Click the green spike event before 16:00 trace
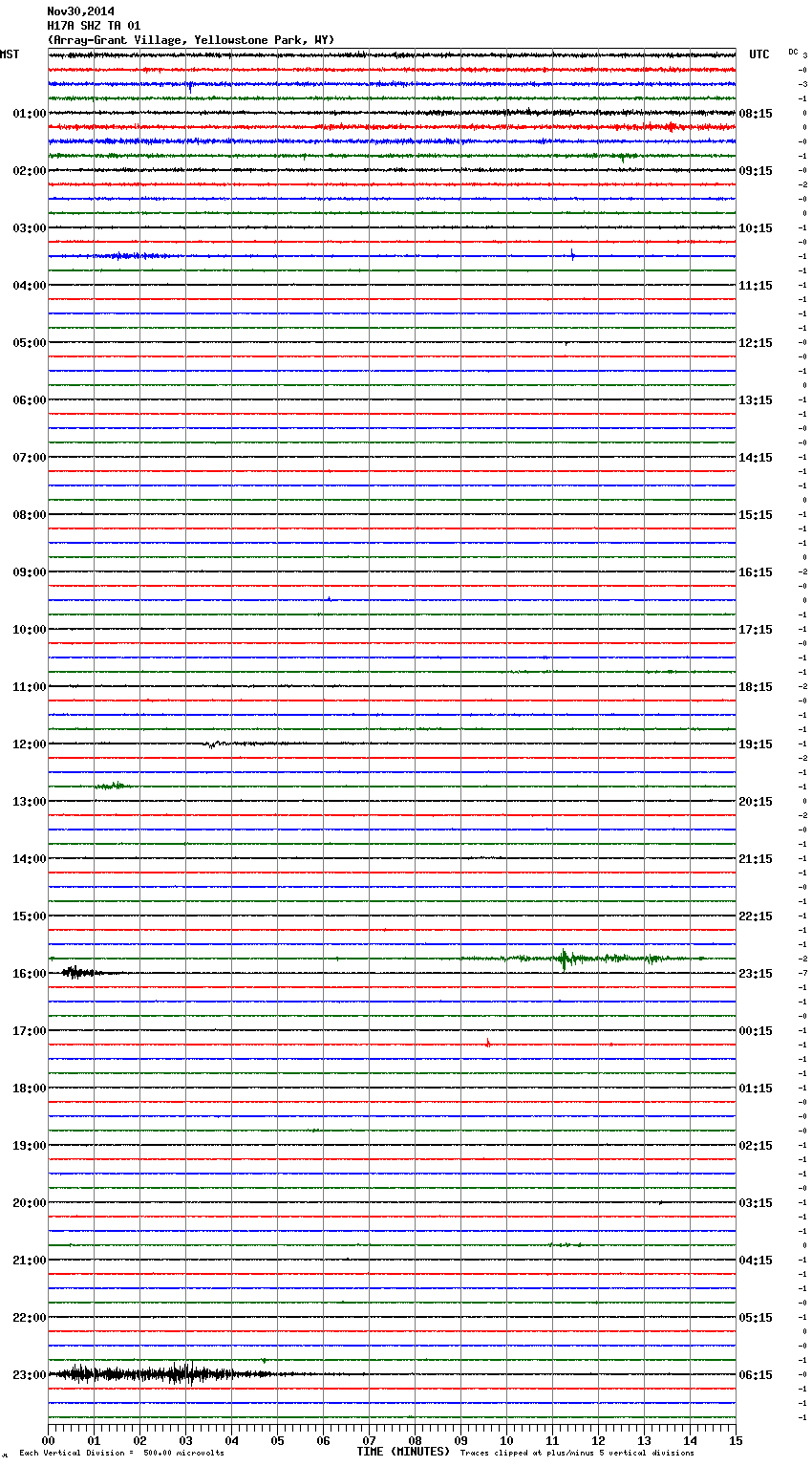Viewport: 812px width, 1466px height. [x=564, y=958]
